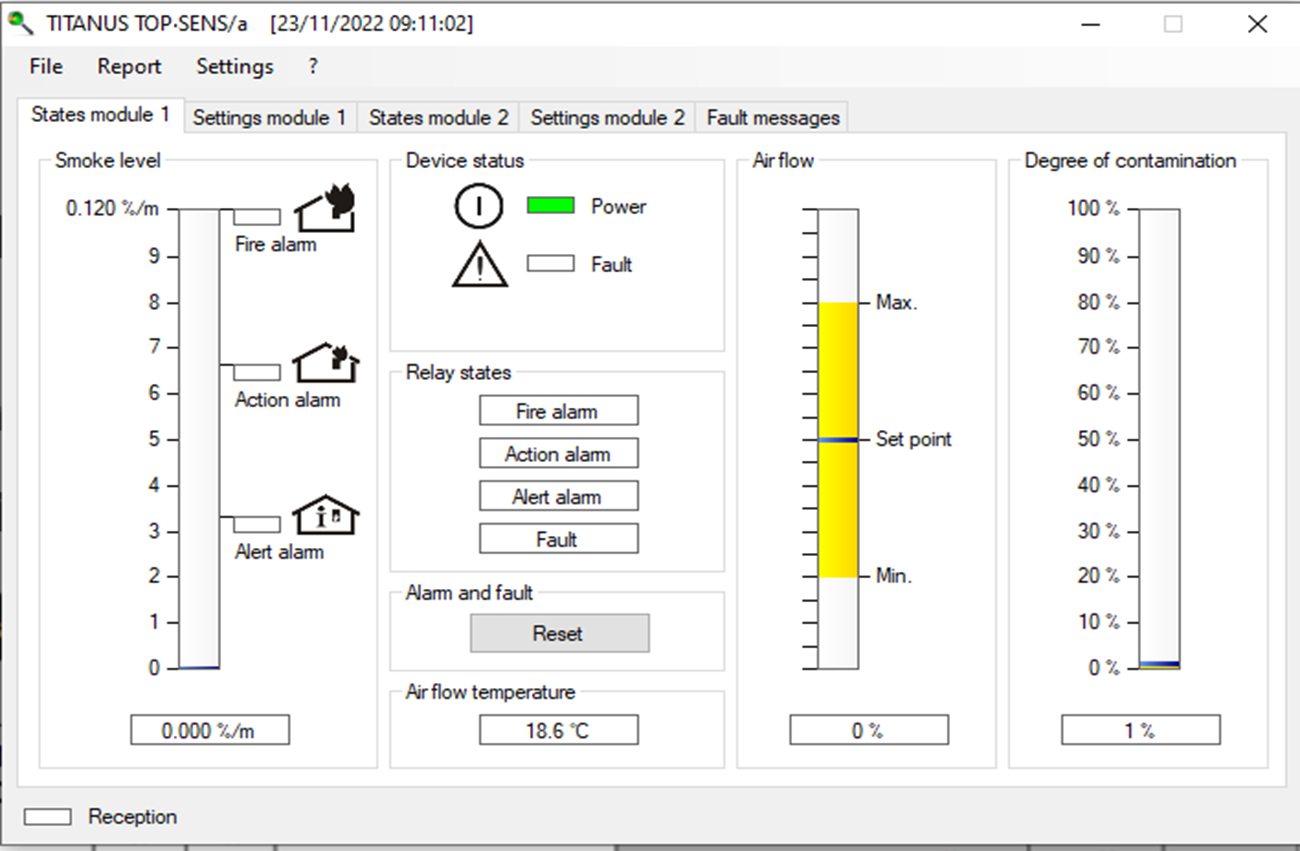This screenshot has height=851, width=1300.
Task: Click the white Fault status indicator
Action: tap(551, 264)
